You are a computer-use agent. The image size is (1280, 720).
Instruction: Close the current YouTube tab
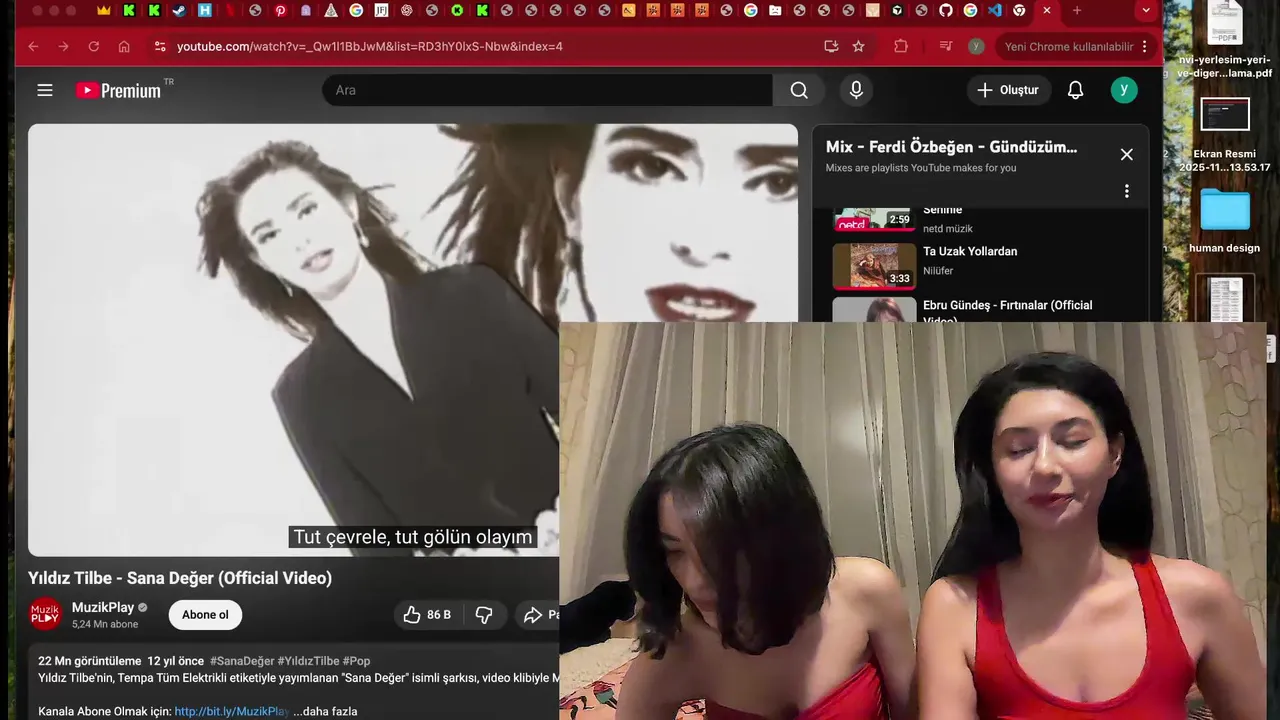[1046, 10]
